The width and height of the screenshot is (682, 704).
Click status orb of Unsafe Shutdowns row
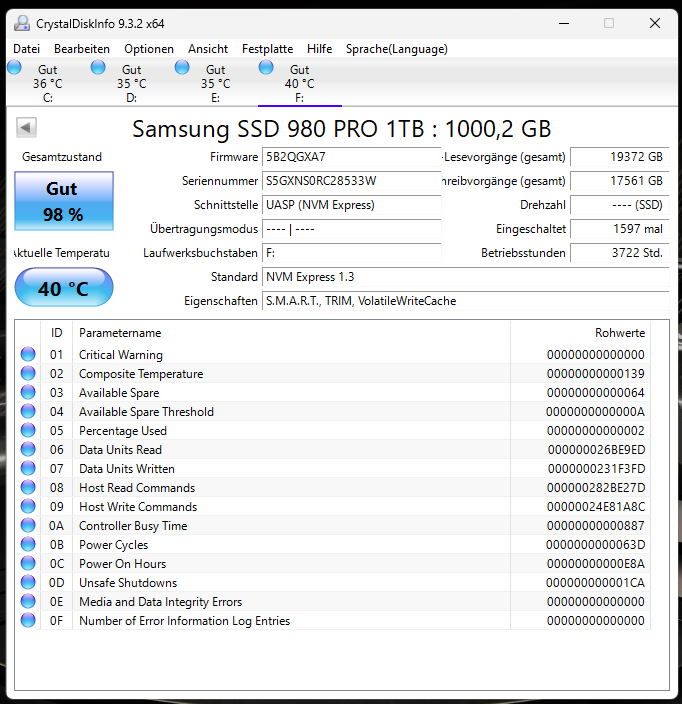28,582
